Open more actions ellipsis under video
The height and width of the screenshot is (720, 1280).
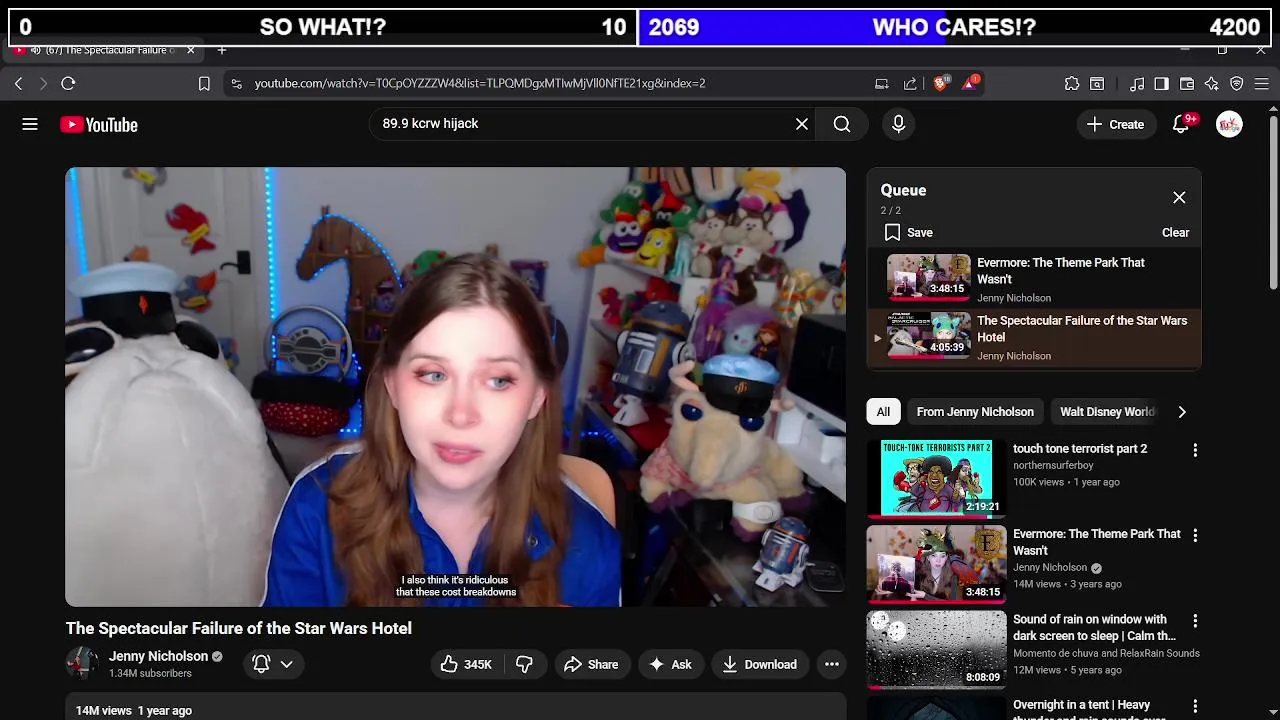coord(831,665)
